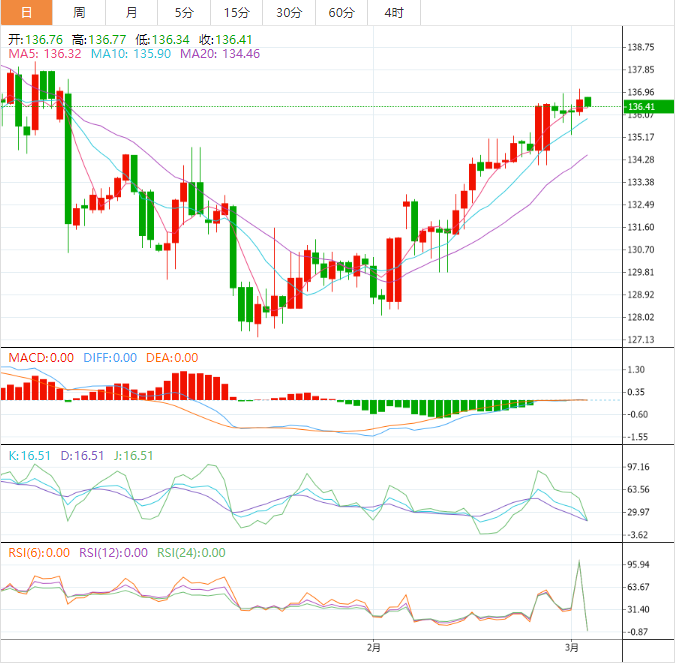
Task: Click the MA5: 136.32 label
Action: pos(45,54)
